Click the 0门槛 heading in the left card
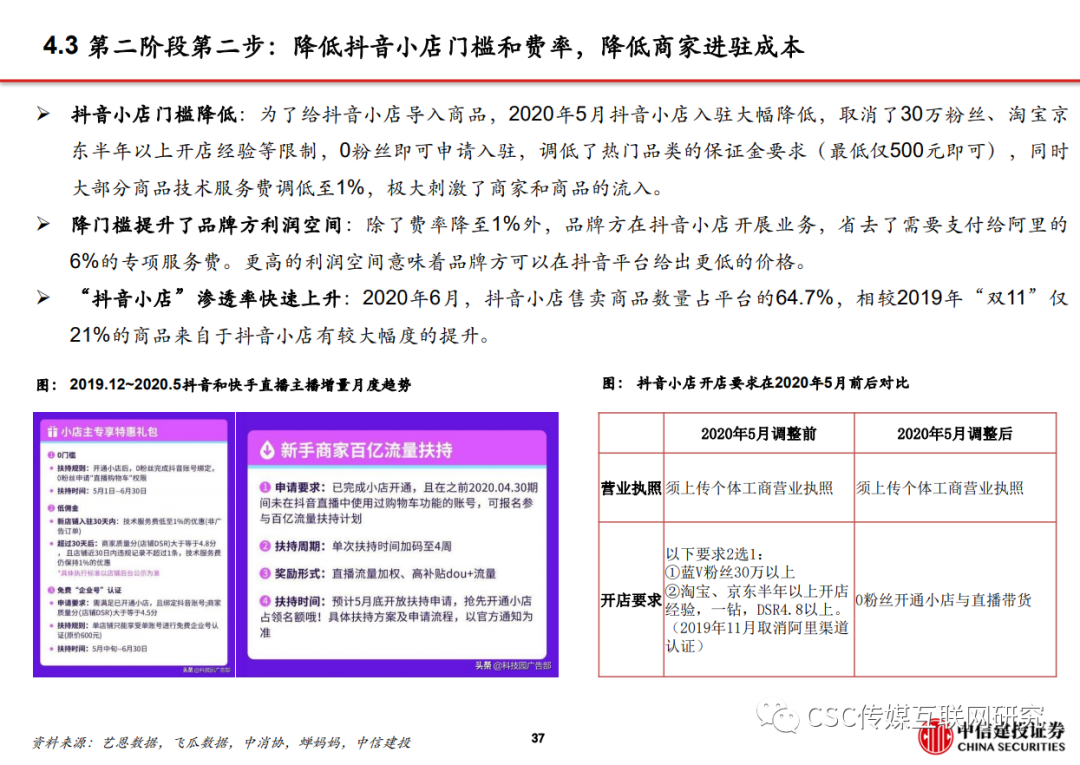Image resolution: width=1080 pixels, height=765 pixels. (62, 455)
